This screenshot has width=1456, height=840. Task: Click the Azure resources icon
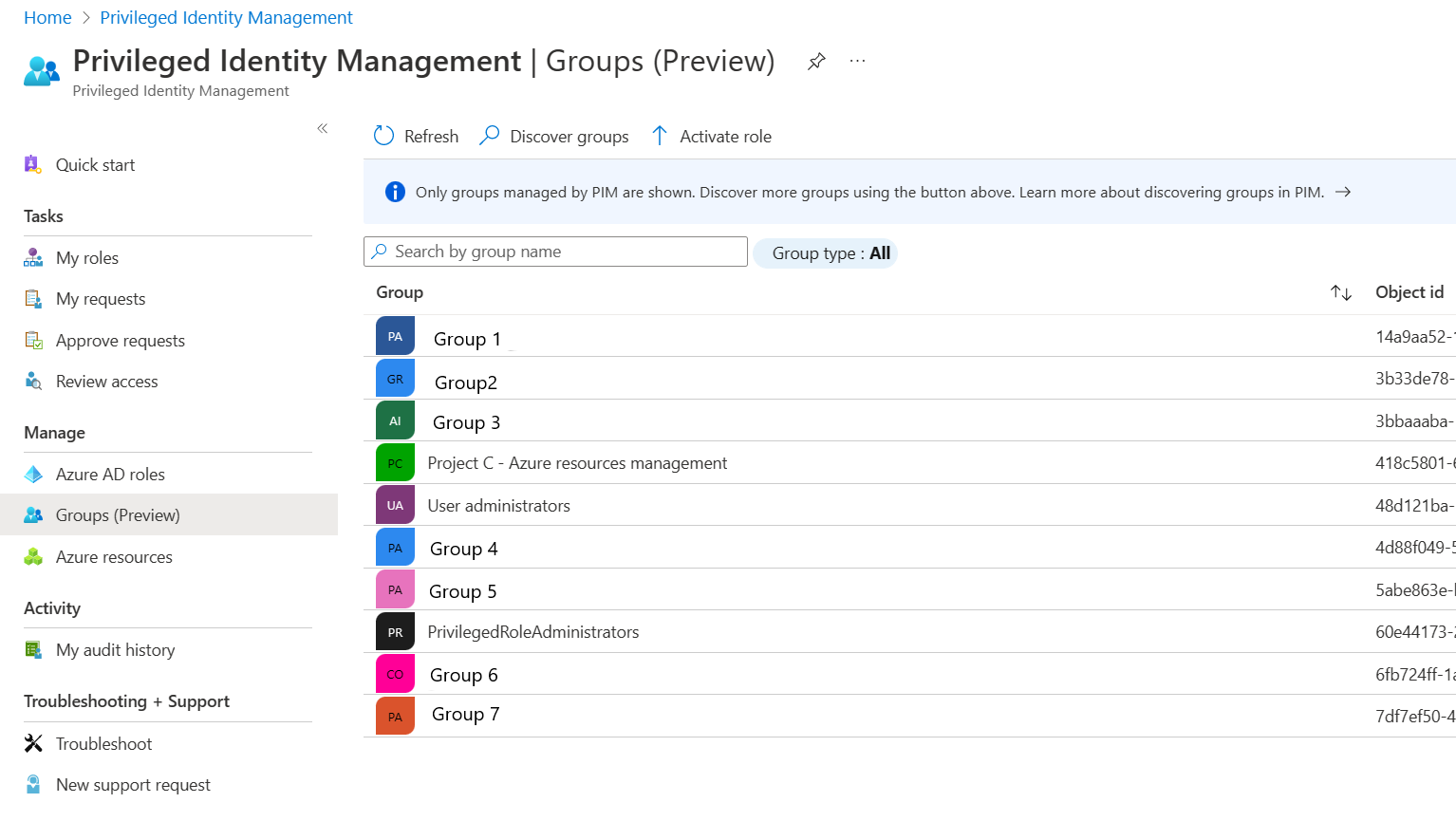click(33, 556)
